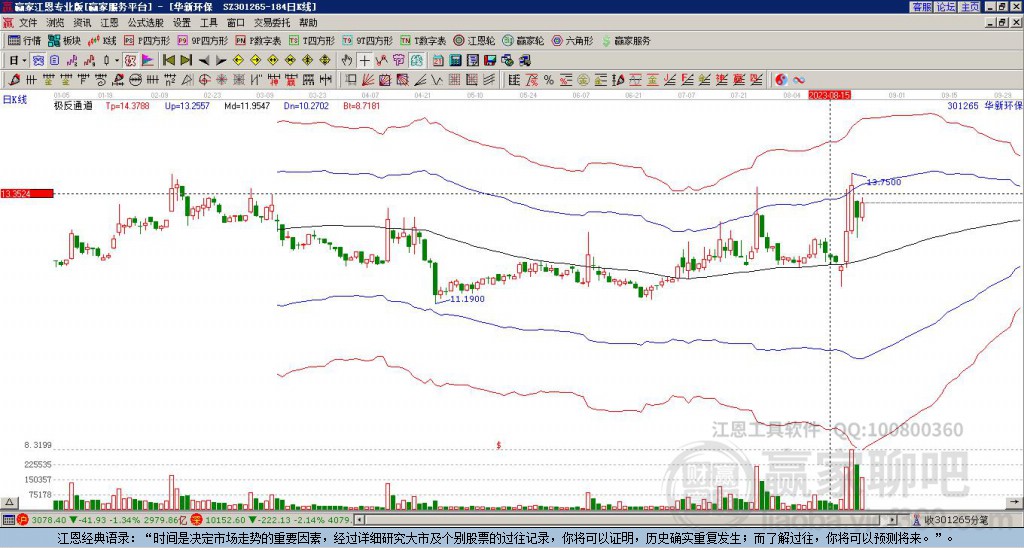Open the 江恩 menu
Image resolution: width=1024 pixels, height=548 pixels.
tap(110, 23)
